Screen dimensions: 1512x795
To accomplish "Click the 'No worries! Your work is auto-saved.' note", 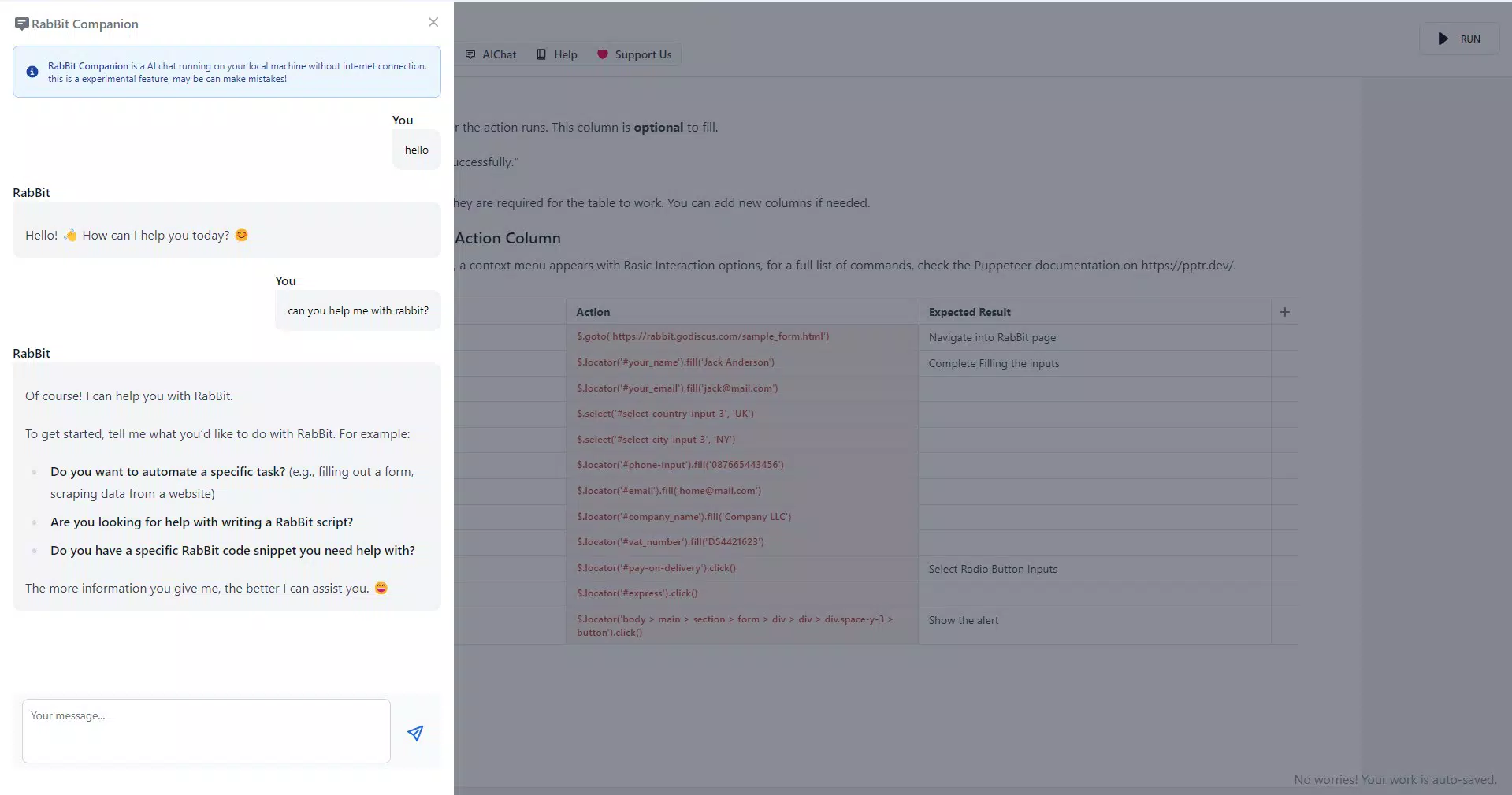I will pyautogui.click(x=1395, y=779).
